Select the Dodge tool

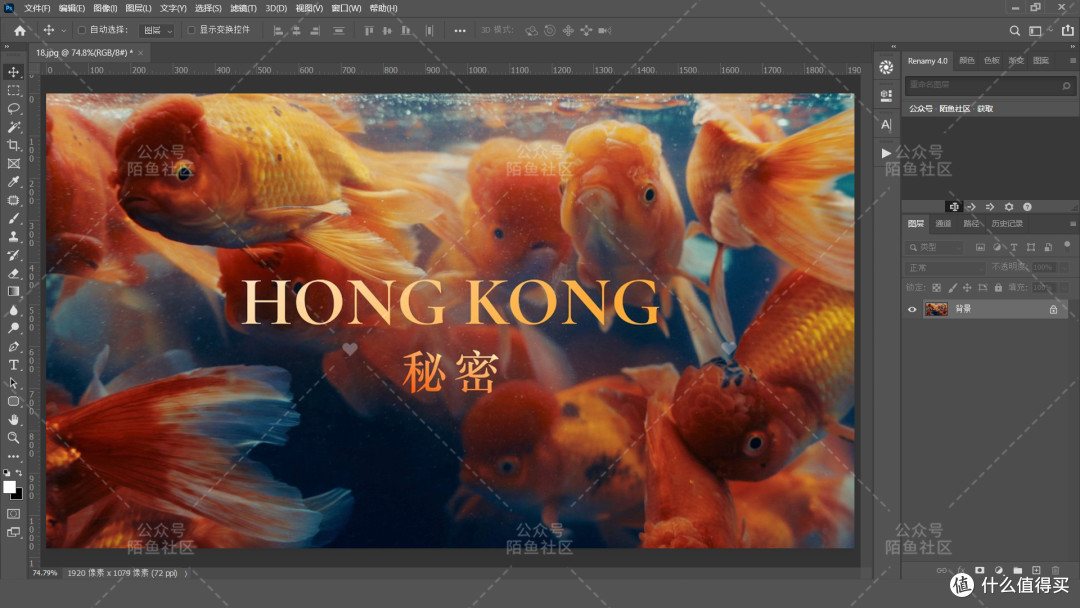(x=13, y=328)
